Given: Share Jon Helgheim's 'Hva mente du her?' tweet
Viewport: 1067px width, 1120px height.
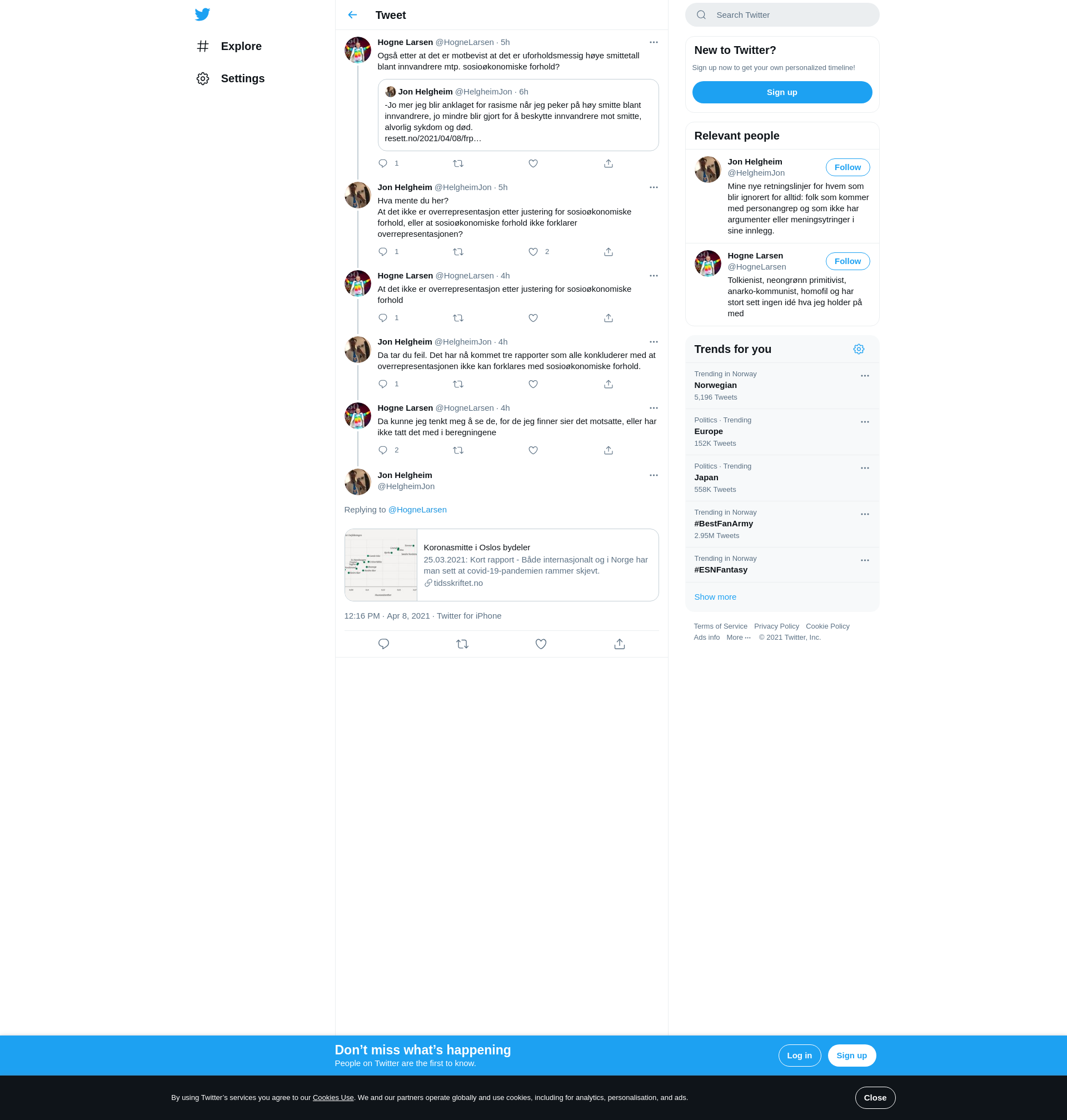Looking at the screenshot, I should coord(609,251).
